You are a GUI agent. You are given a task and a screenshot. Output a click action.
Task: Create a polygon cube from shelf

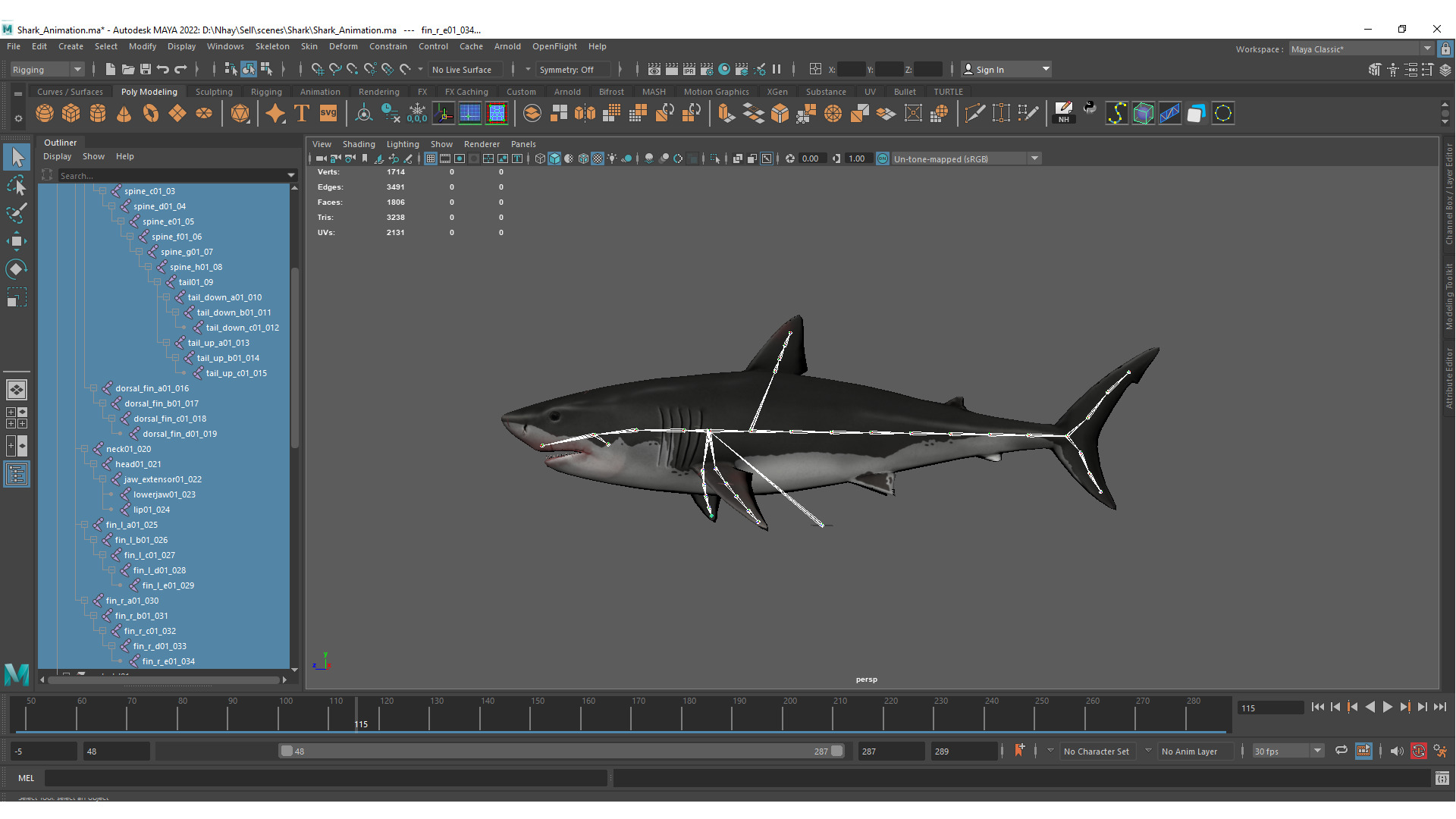[x=71, y=114]
